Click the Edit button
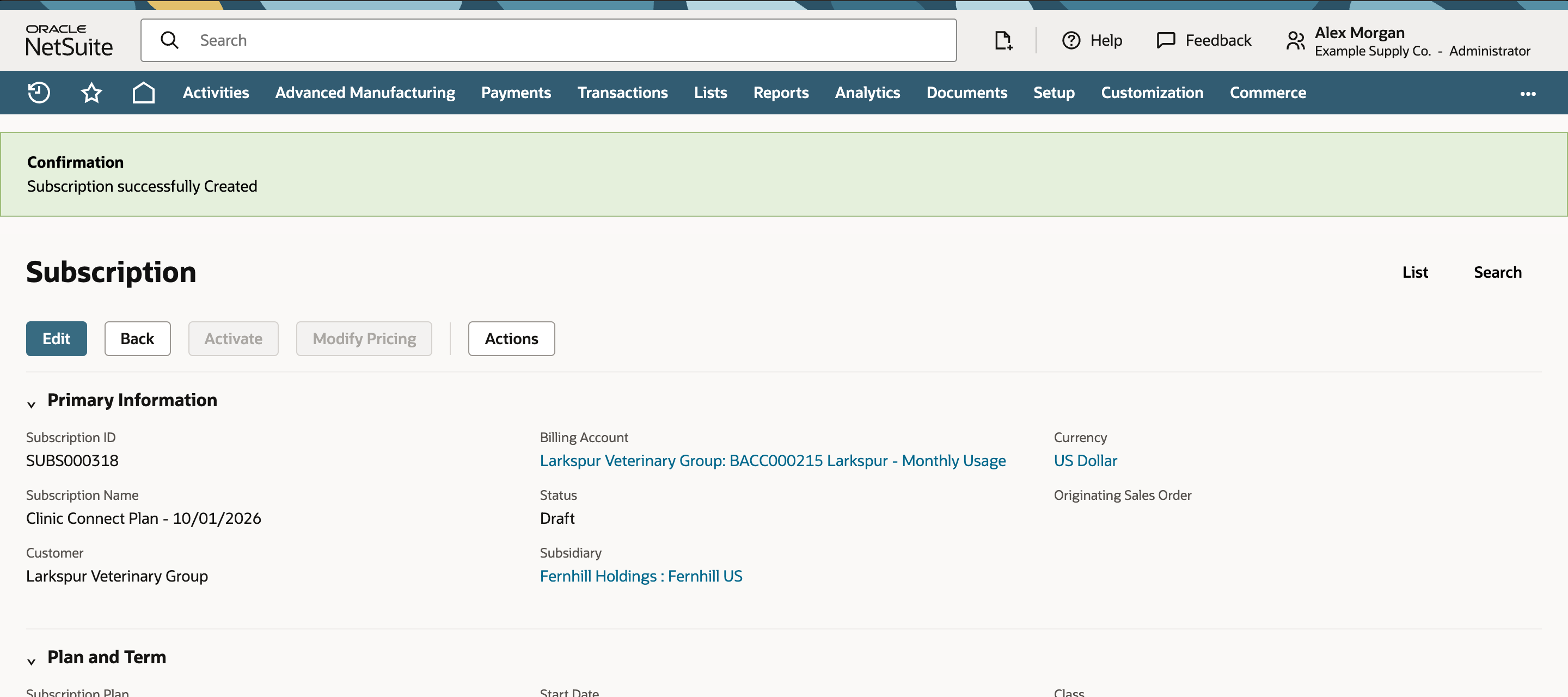1568x697 pixels. 57,339
